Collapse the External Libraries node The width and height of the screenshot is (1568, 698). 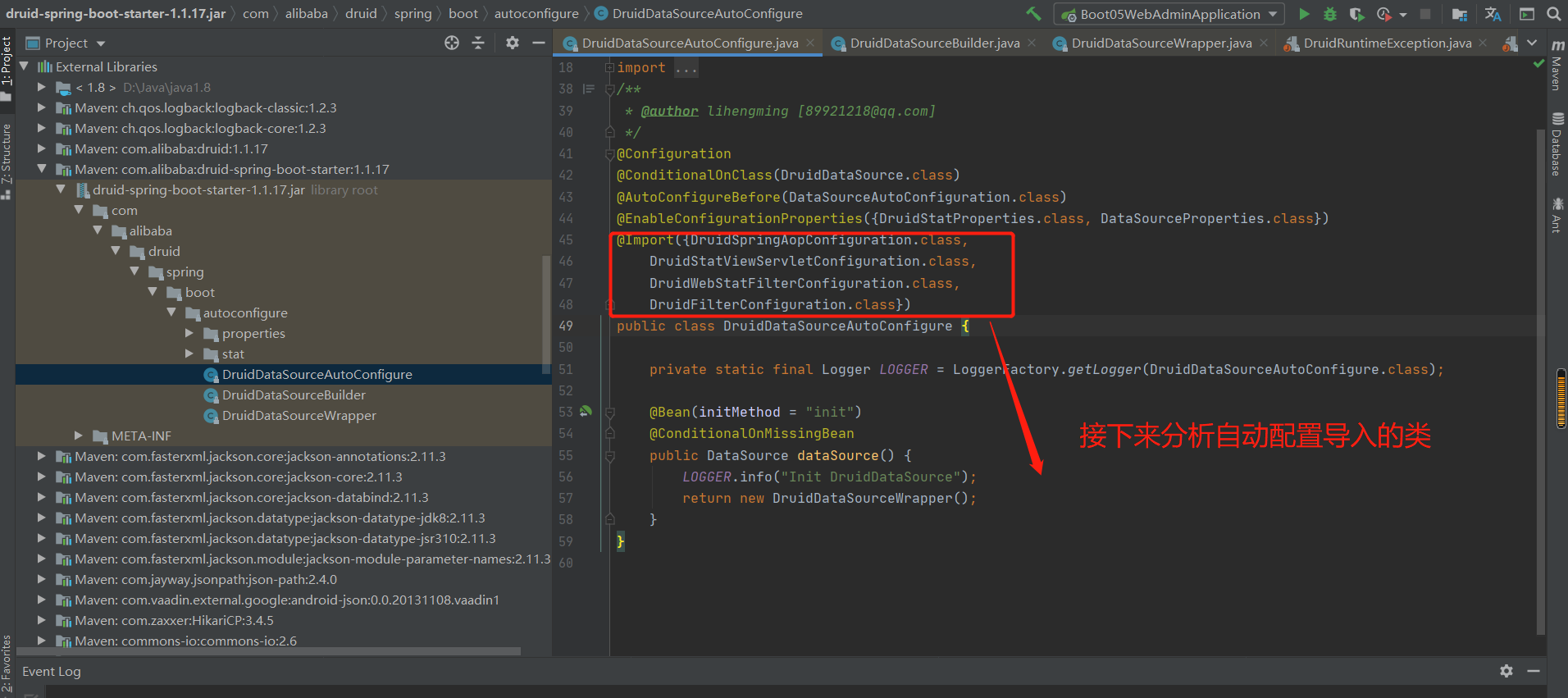tap(24, 66)
